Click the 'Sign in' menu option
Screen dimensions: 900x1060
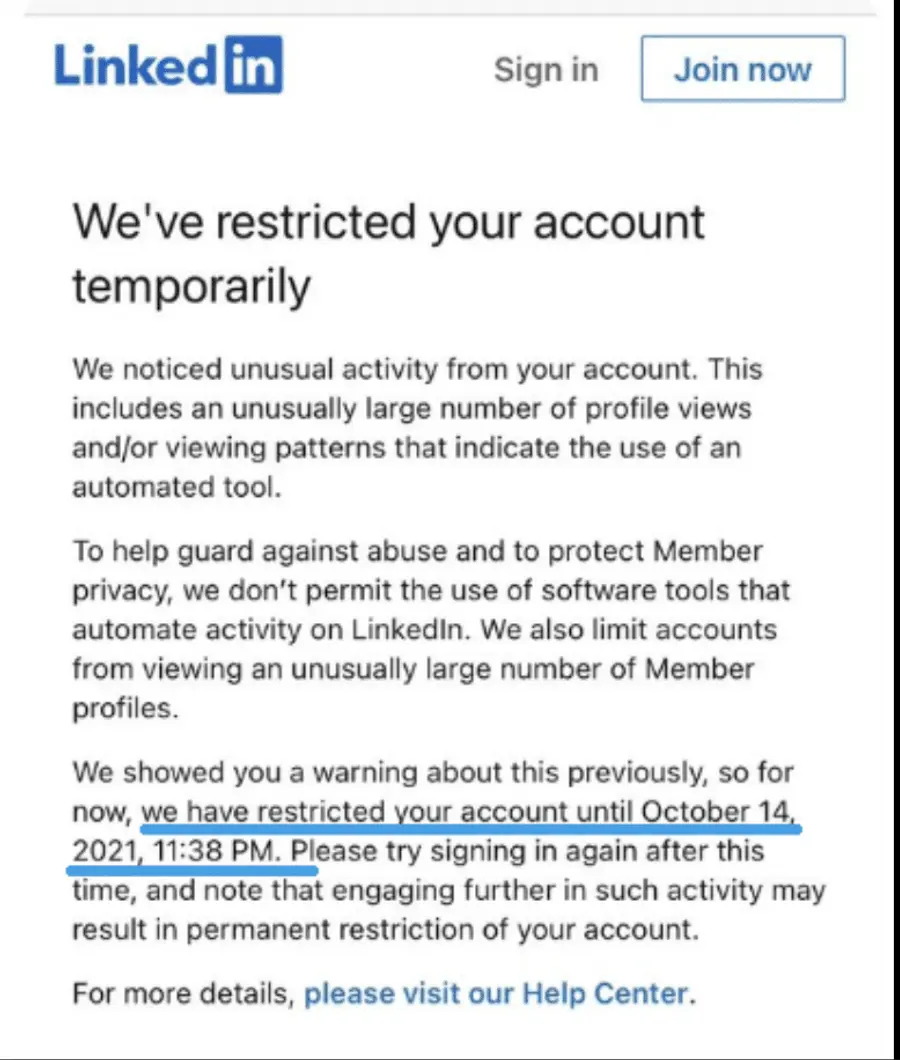tap(546, 69)
